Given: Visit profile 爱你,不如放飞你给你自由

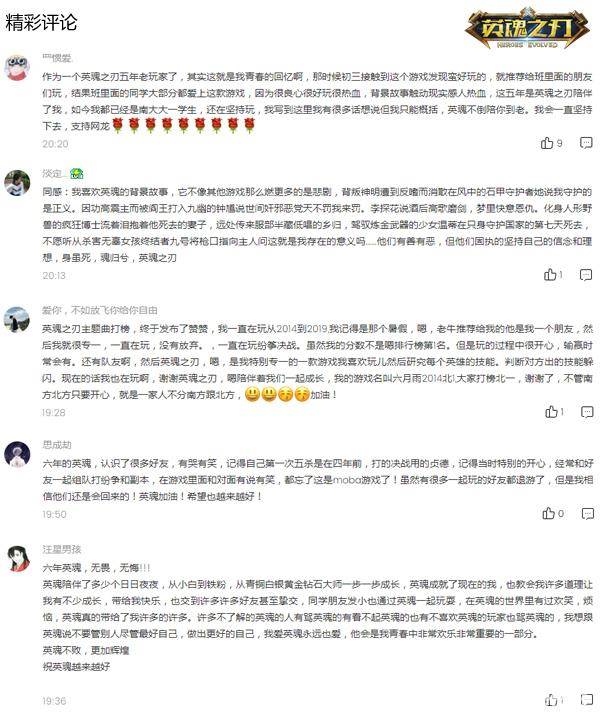Looking at the screenshot, I should pyautogui.click(x=100, y=310).
